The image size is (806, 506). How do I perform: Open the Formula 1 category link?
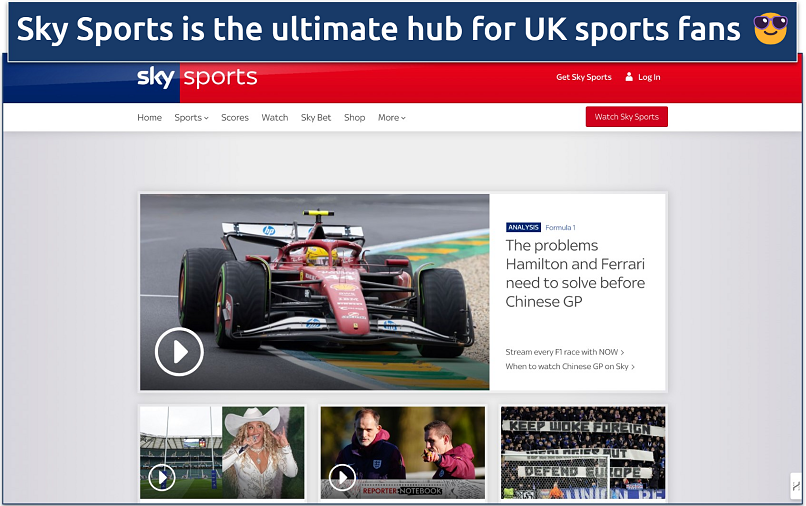click(560, 227)
